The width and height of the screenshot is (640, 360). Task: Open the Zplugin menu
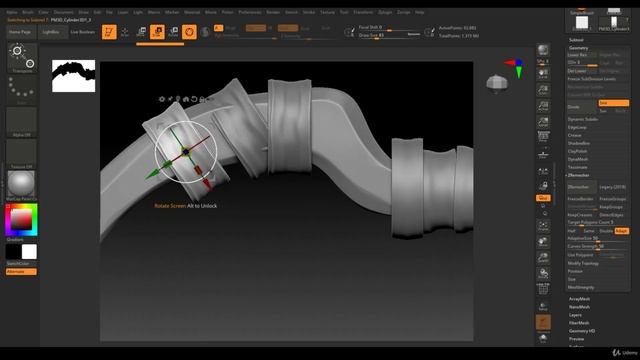[x=385, y=12]
